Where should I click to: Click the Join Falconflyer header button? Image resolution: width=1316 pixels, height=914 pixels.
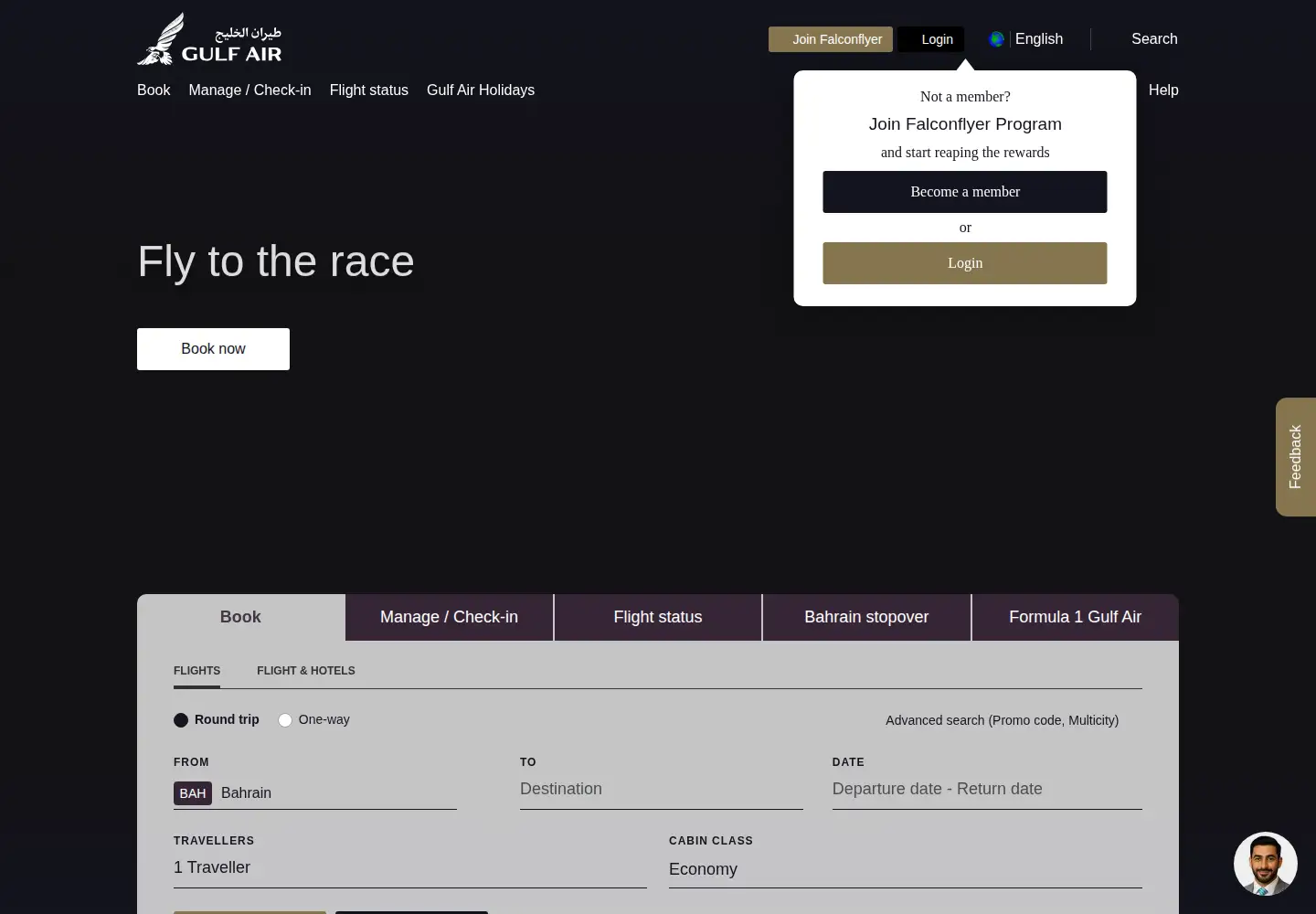831,39
